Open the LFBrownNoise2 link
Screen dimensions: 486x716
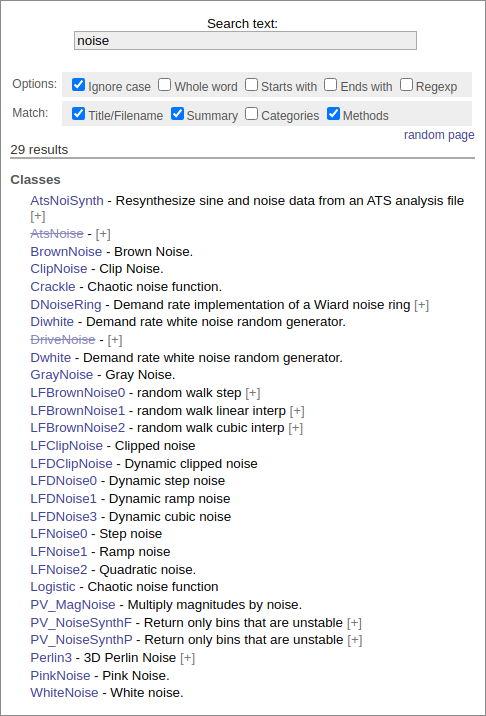[78, 428]
